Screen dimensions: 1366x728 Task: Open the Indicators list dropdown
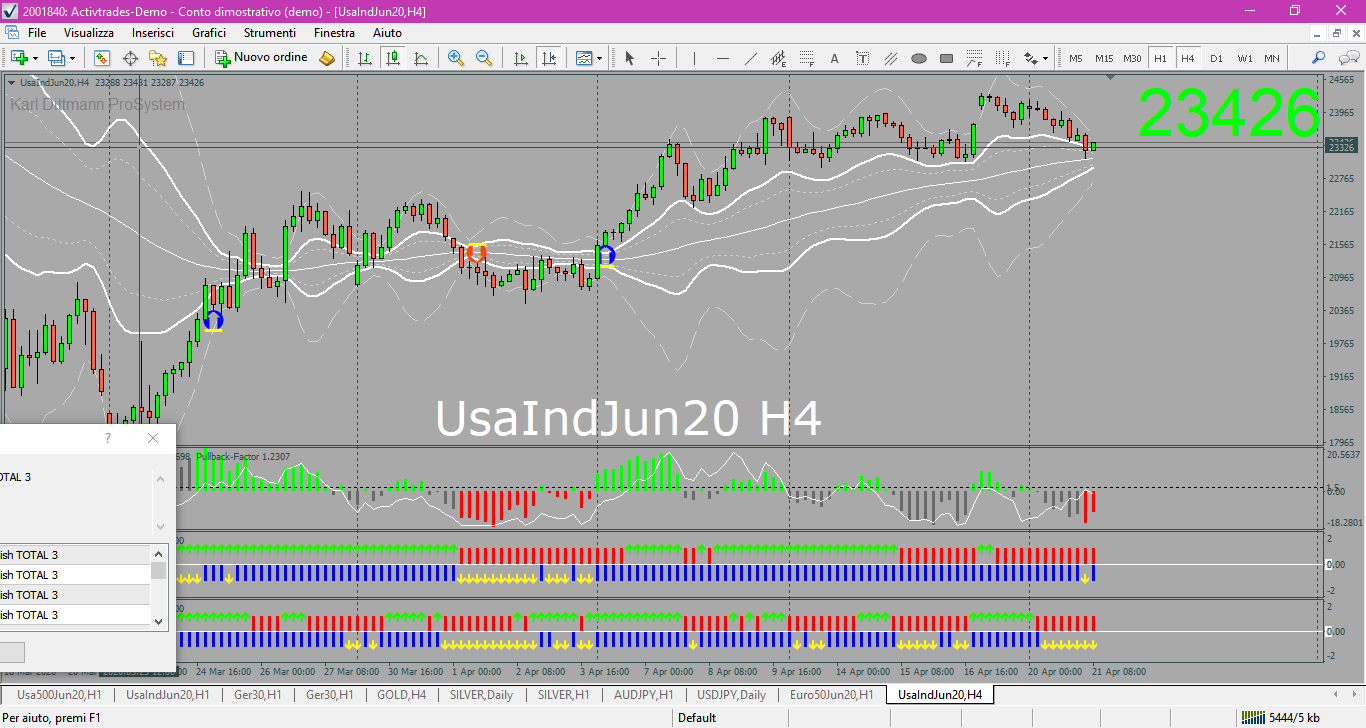[589, 58]
